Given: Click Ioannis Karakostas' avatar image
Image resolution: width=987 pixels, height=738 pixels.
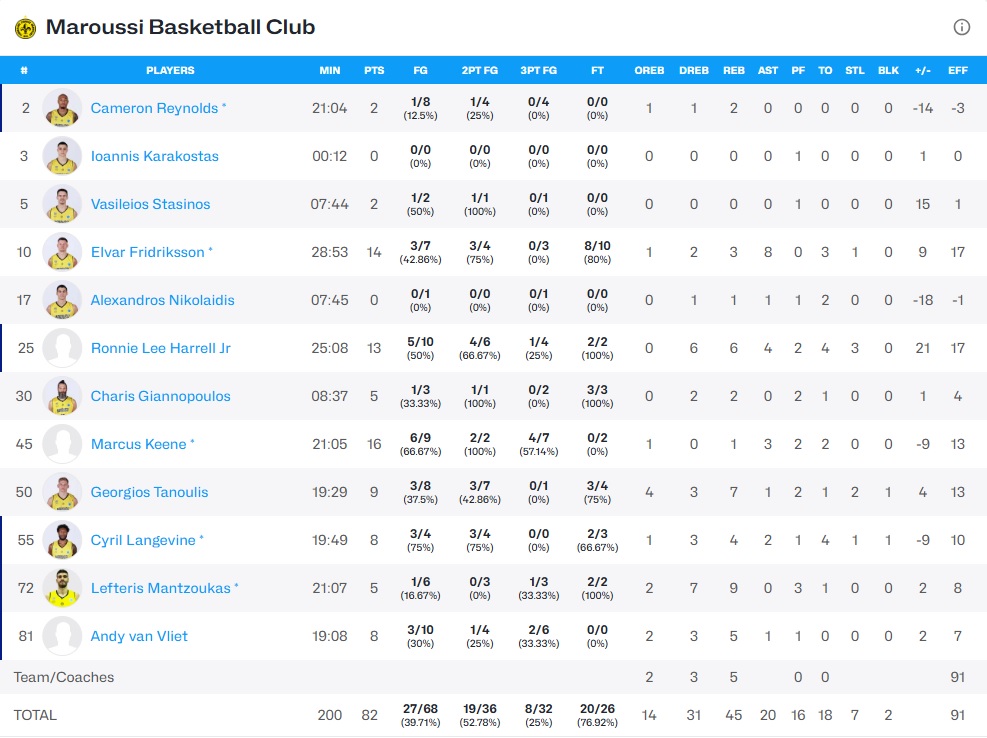Looking at the screenshot, I should [x=63, y=156].
